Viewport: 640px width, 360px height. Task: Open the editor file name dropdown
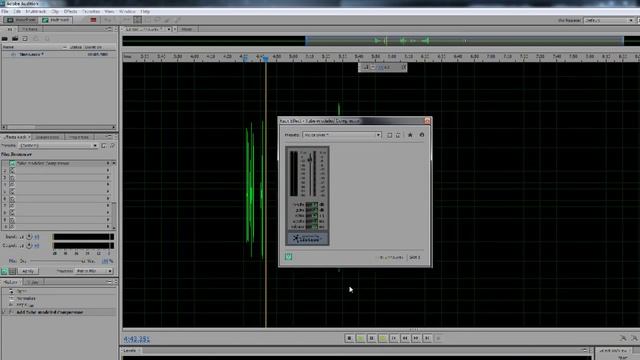(x=169, y=29)
